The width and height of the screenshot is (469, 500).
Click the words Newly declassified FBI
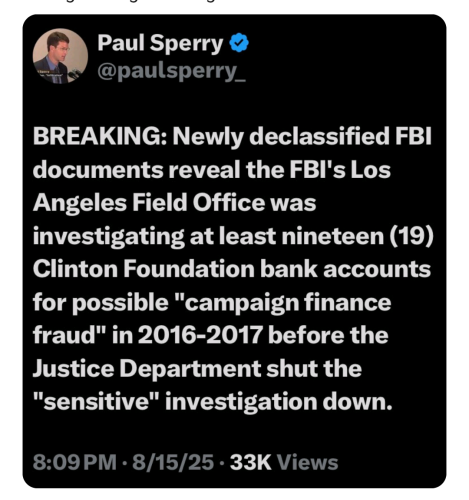coord(302,137)
